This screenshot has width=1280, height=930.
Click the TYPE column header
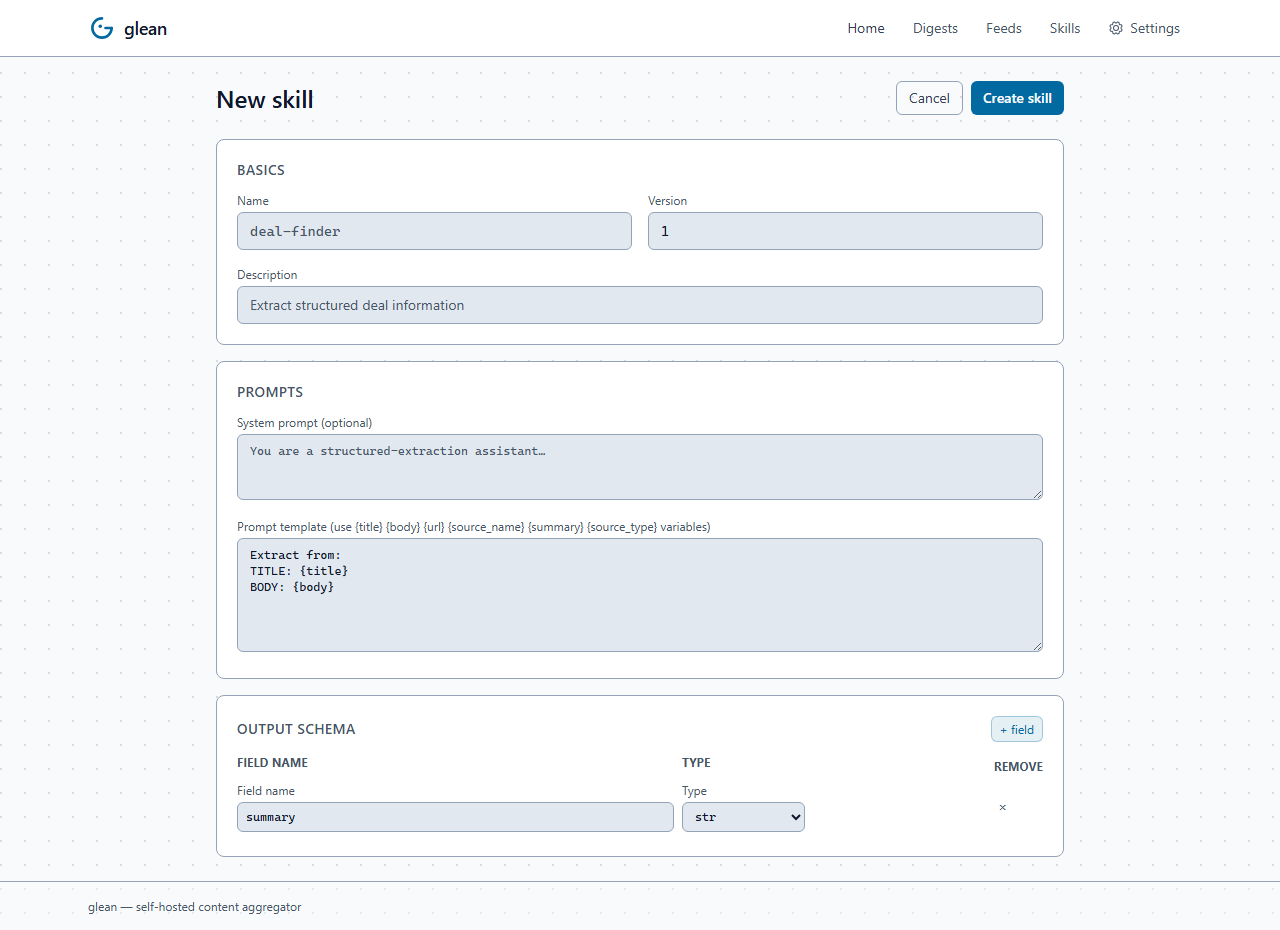click(x=696, y=762)
